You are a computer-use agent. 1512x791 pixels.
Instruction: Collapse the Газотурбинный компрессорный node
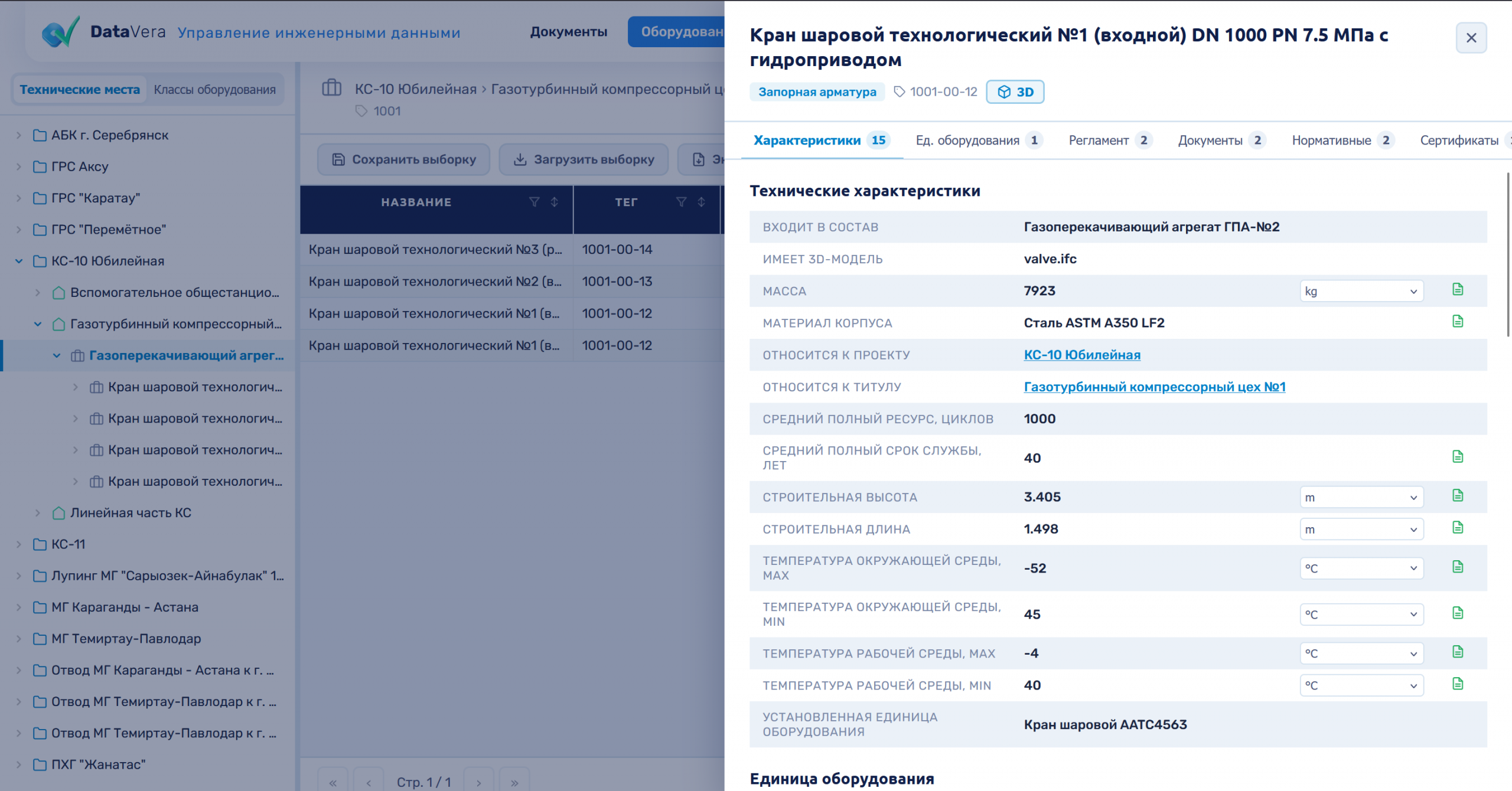(x=37, y=324)
